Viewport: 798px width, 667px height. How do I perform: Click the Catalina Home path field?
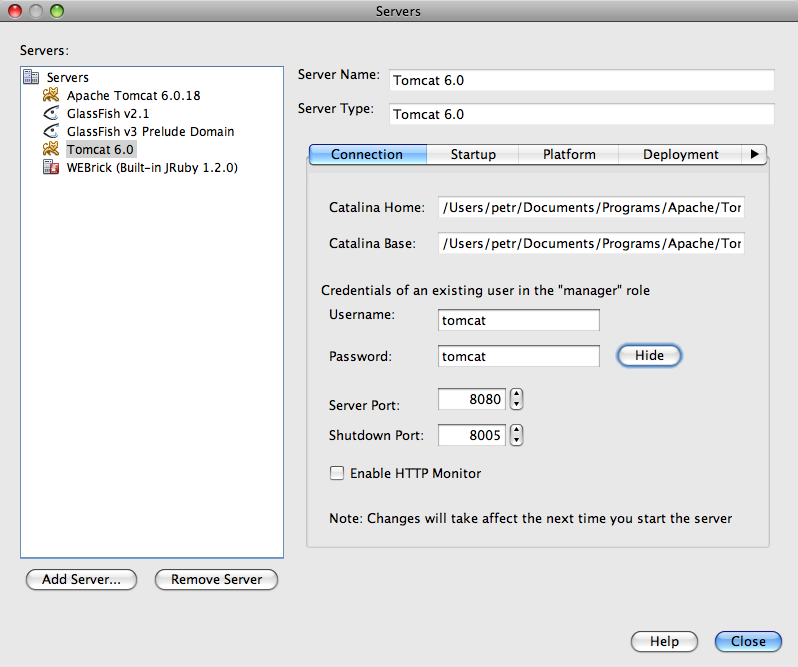(591, 207)
